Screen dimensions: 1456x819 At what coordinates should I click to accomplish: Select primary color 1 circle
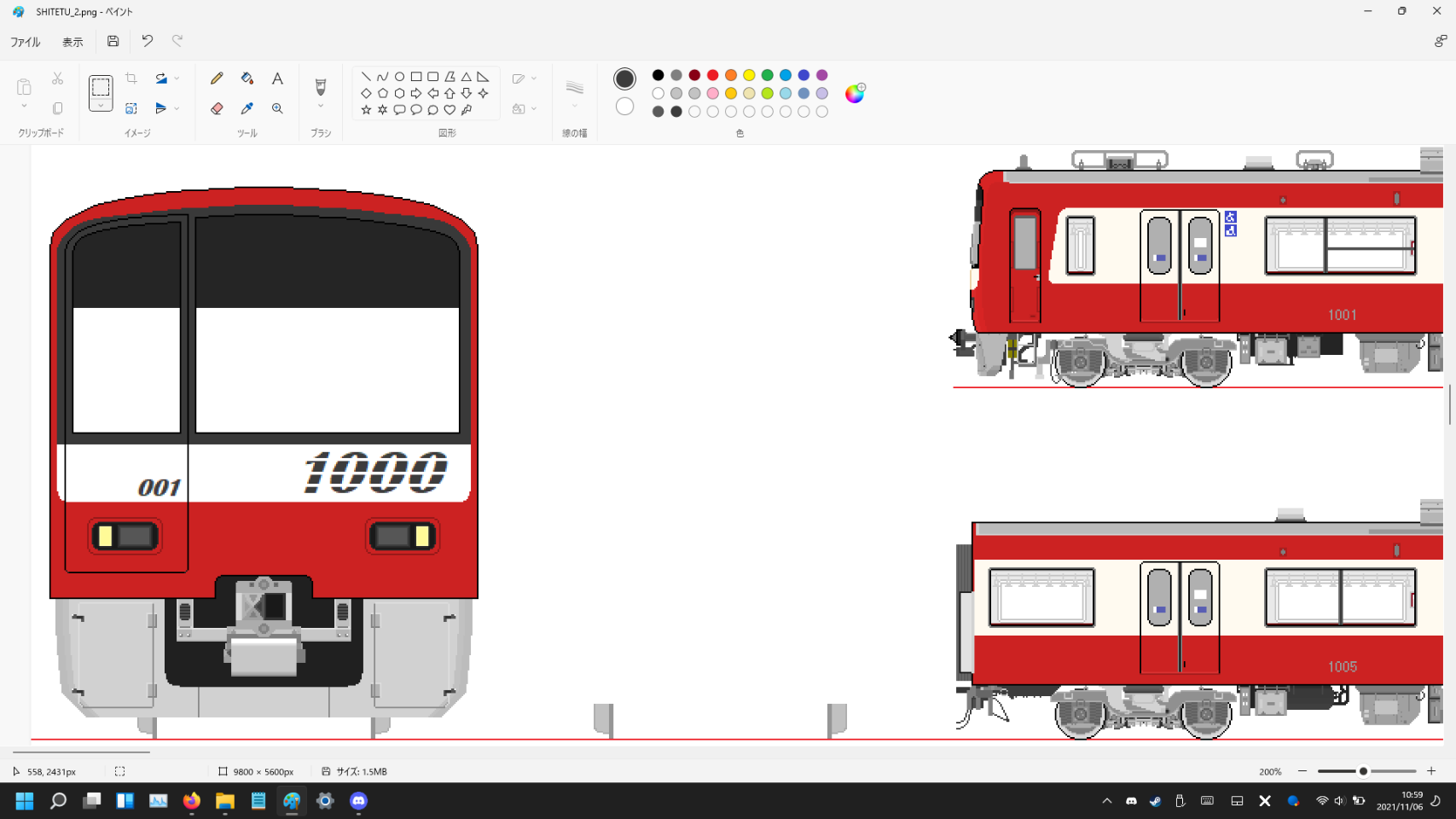pos(624,78)
